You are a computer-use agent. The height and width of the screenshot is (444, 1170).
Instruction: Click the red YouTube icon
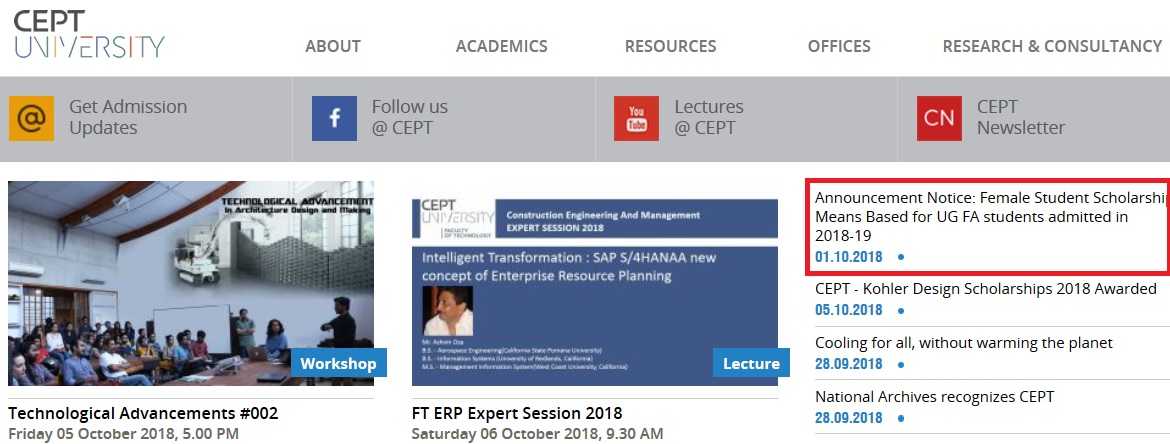(x=636, y=118)
